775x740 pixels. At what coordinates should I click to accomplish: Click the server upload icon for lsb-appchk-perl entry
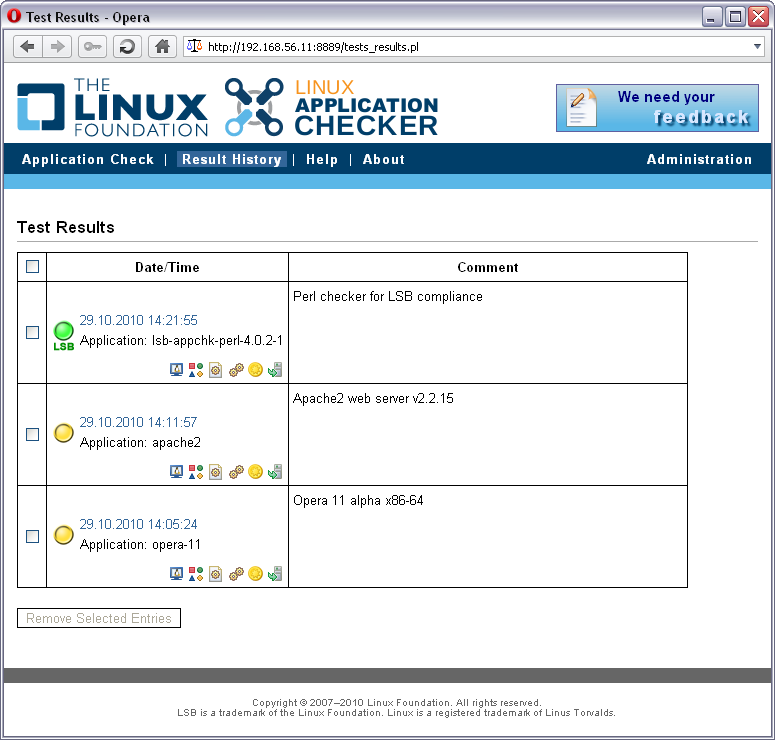click(275, 370)
